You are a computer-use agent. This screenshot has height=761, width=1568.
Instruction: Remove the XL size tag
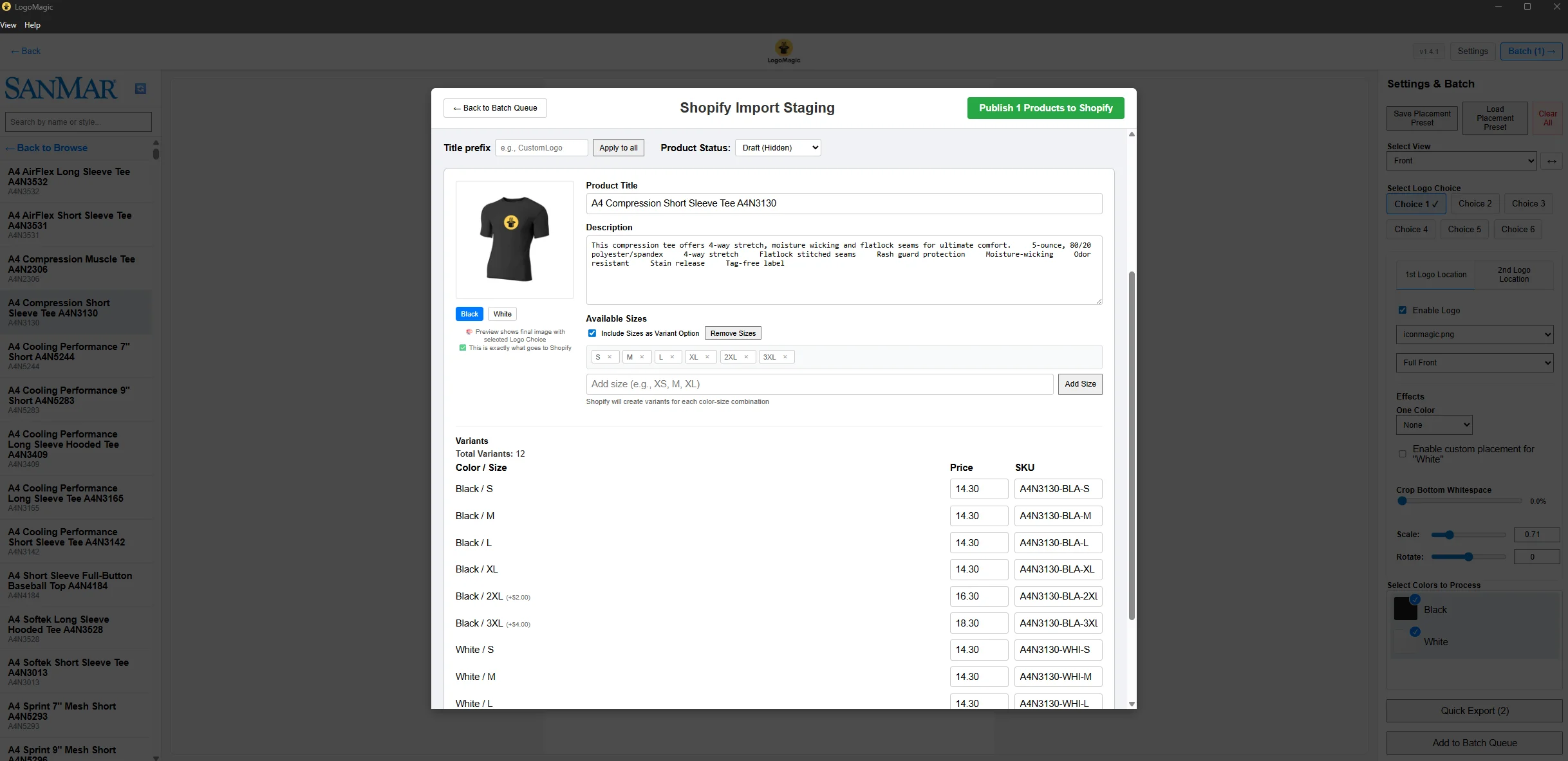click(x=707, y=357)
